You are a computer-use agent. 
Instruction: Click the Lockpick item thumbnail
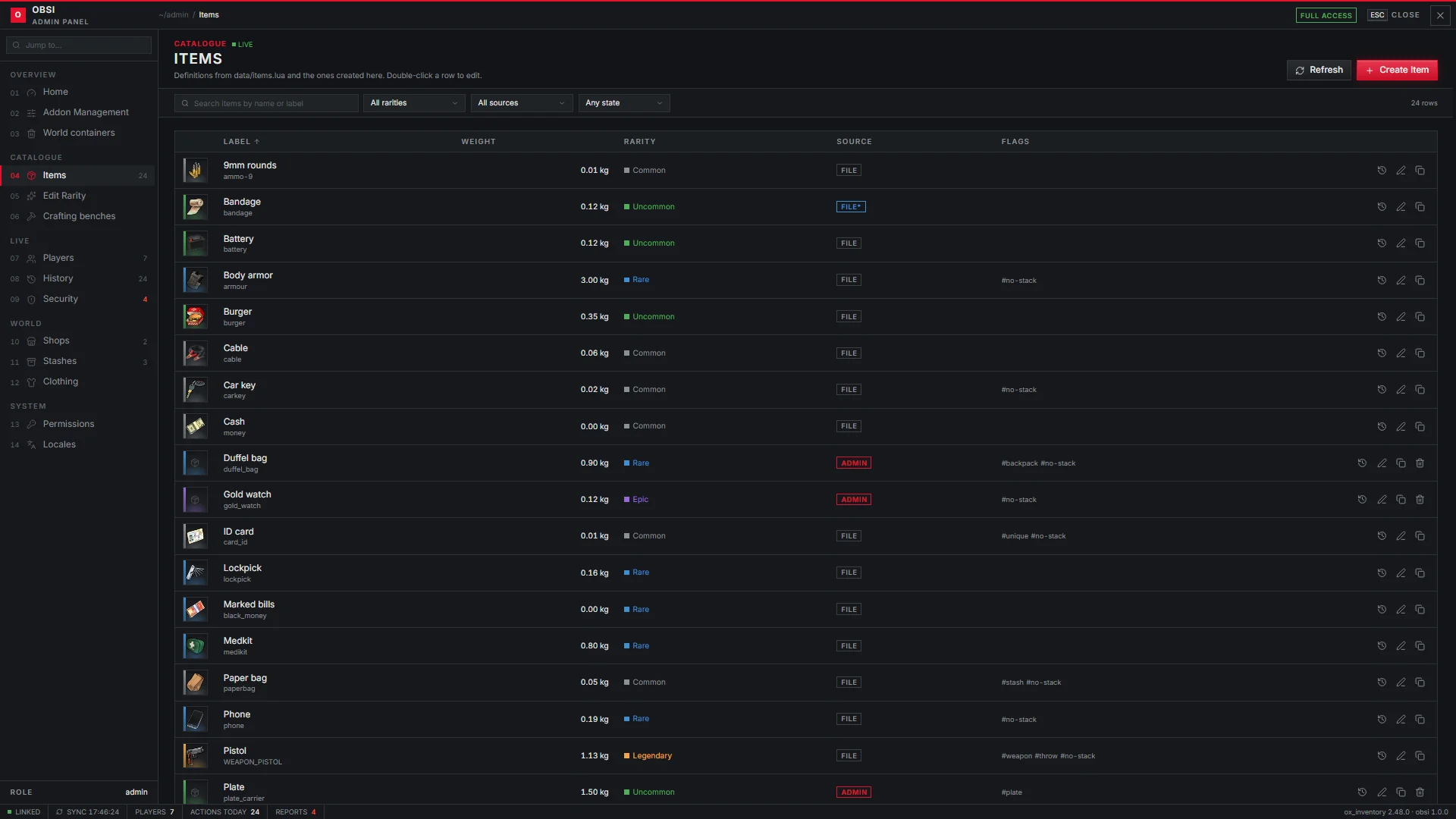tap(196, 573)
